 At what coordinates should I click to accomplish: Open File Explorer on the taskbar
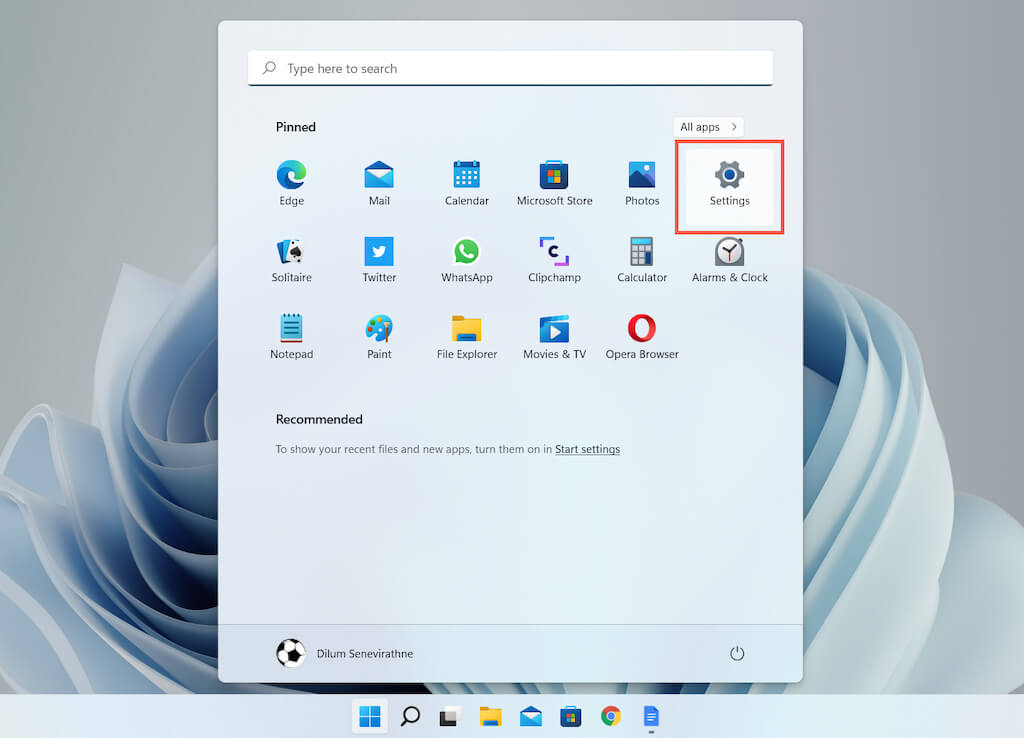pyautogui.click(x=490, y=716)
